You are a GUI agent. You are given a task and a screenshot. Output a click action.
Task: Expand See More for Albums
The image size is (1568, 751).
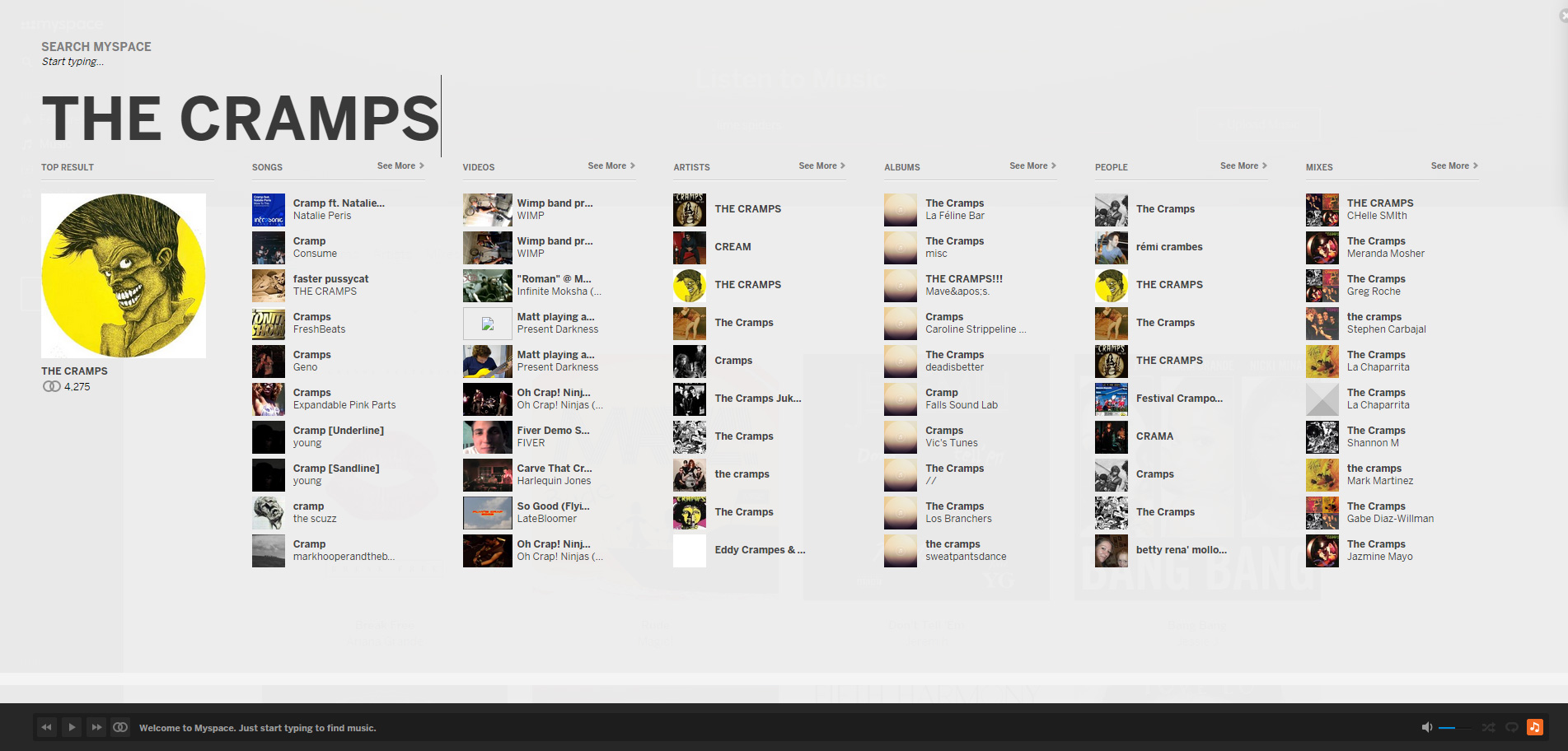(1033, 166)
